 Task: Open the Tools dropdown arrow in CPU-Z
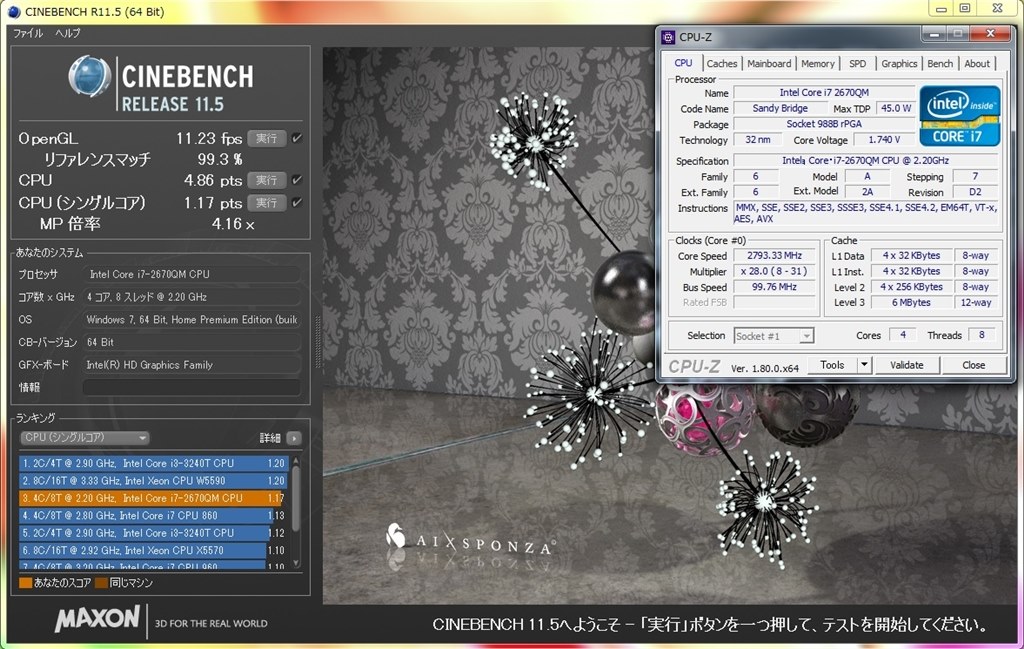click(x=864, y=365)
